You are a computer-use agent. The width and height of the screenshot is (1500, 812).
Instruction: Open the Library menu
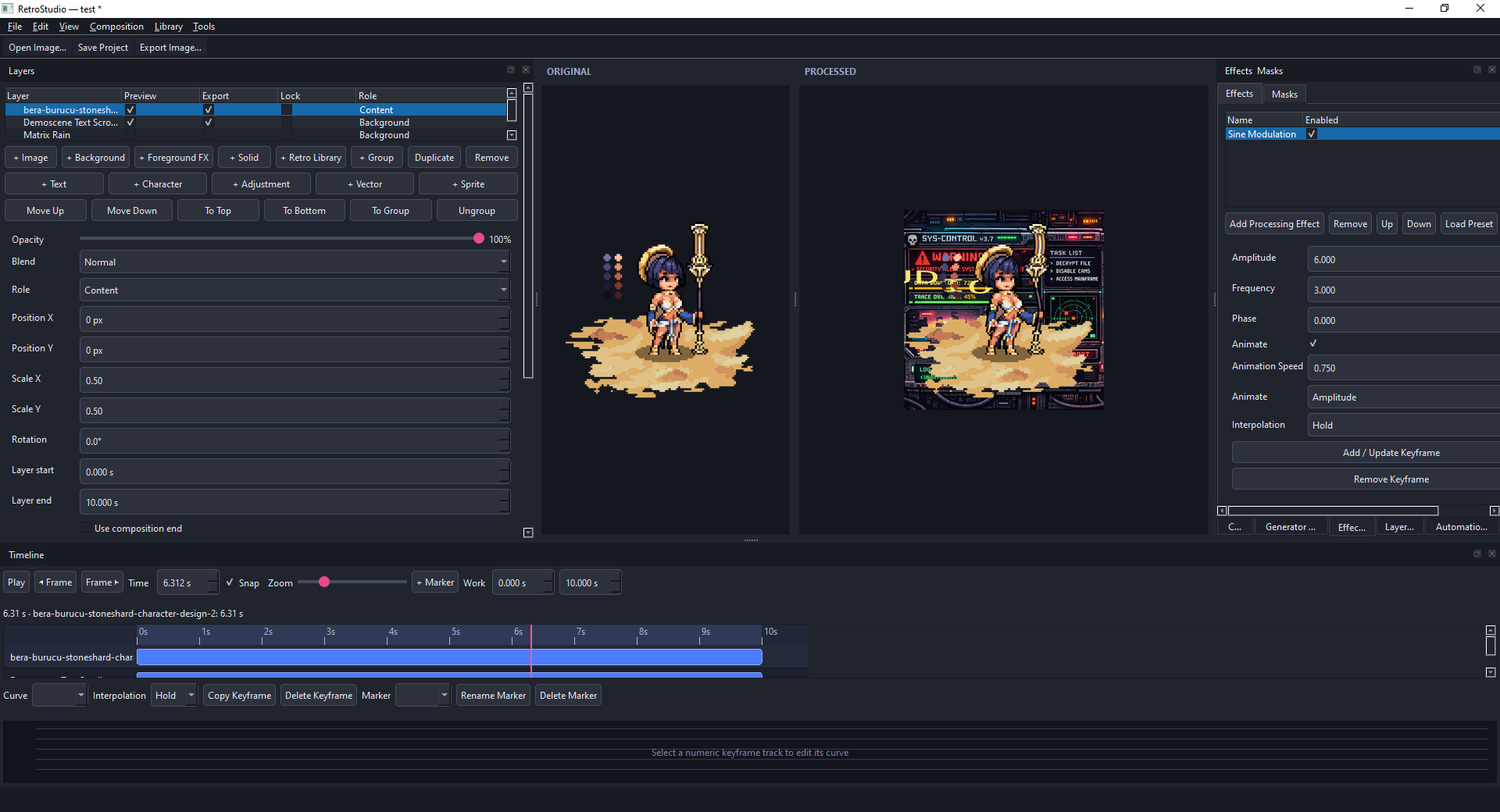(168, 27)
